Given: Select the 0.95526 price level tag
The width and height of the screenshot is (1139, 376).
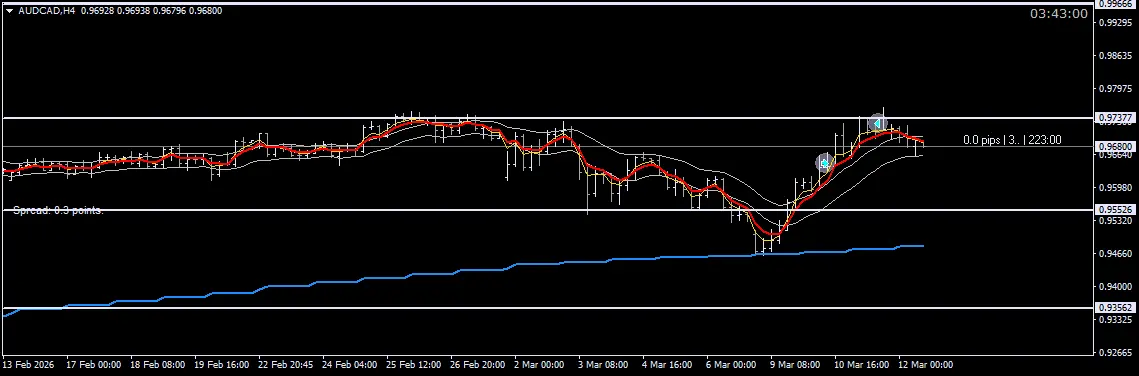Looking at the screenshot, I should click(1116, 210).
